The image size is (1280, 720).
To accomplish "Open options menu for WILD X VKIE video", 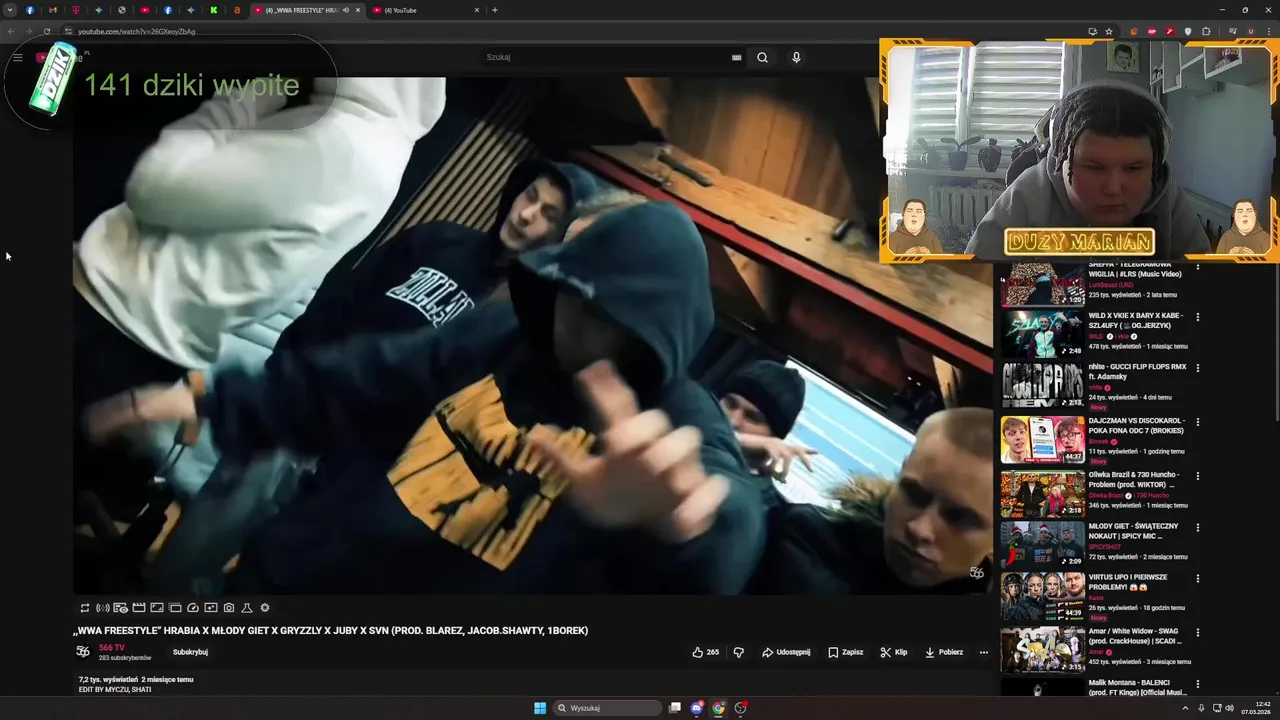I will click(1197, 316).
